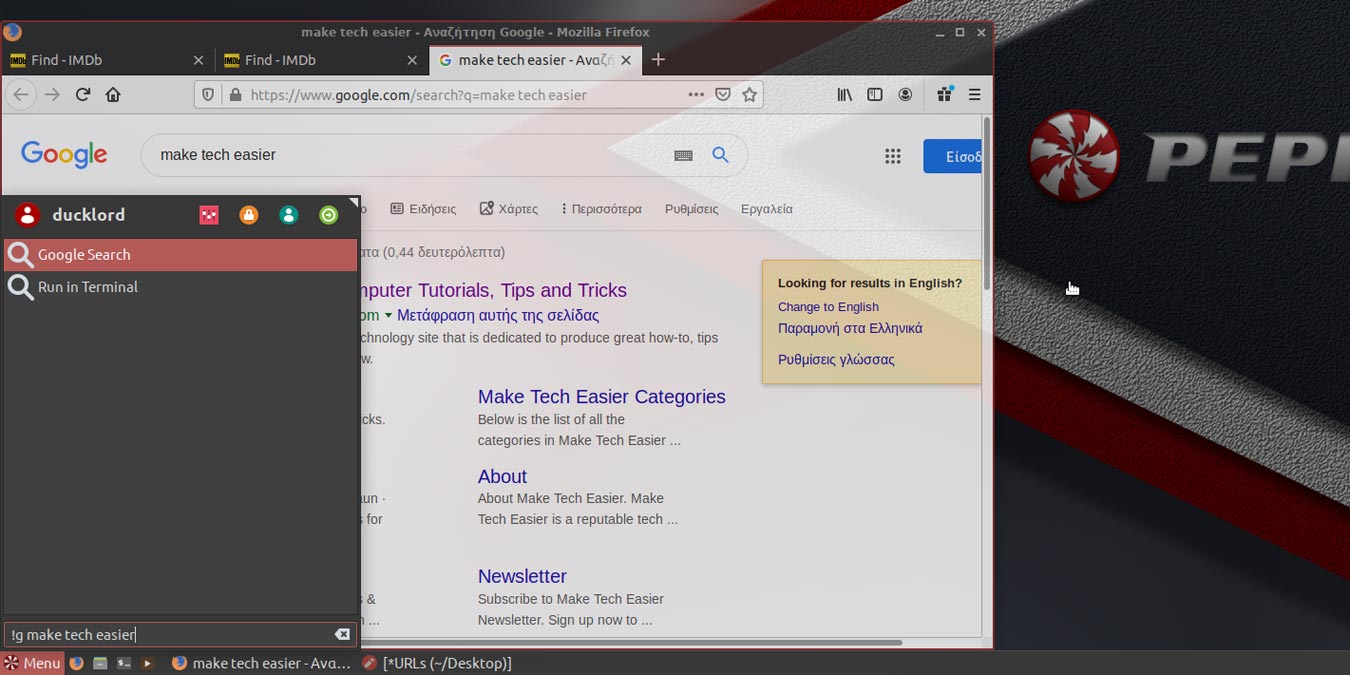Lock the screen via the orange padlock icon
This screenshot has height=675, width=1350.
pyautogui.click(x=249, y=214)
